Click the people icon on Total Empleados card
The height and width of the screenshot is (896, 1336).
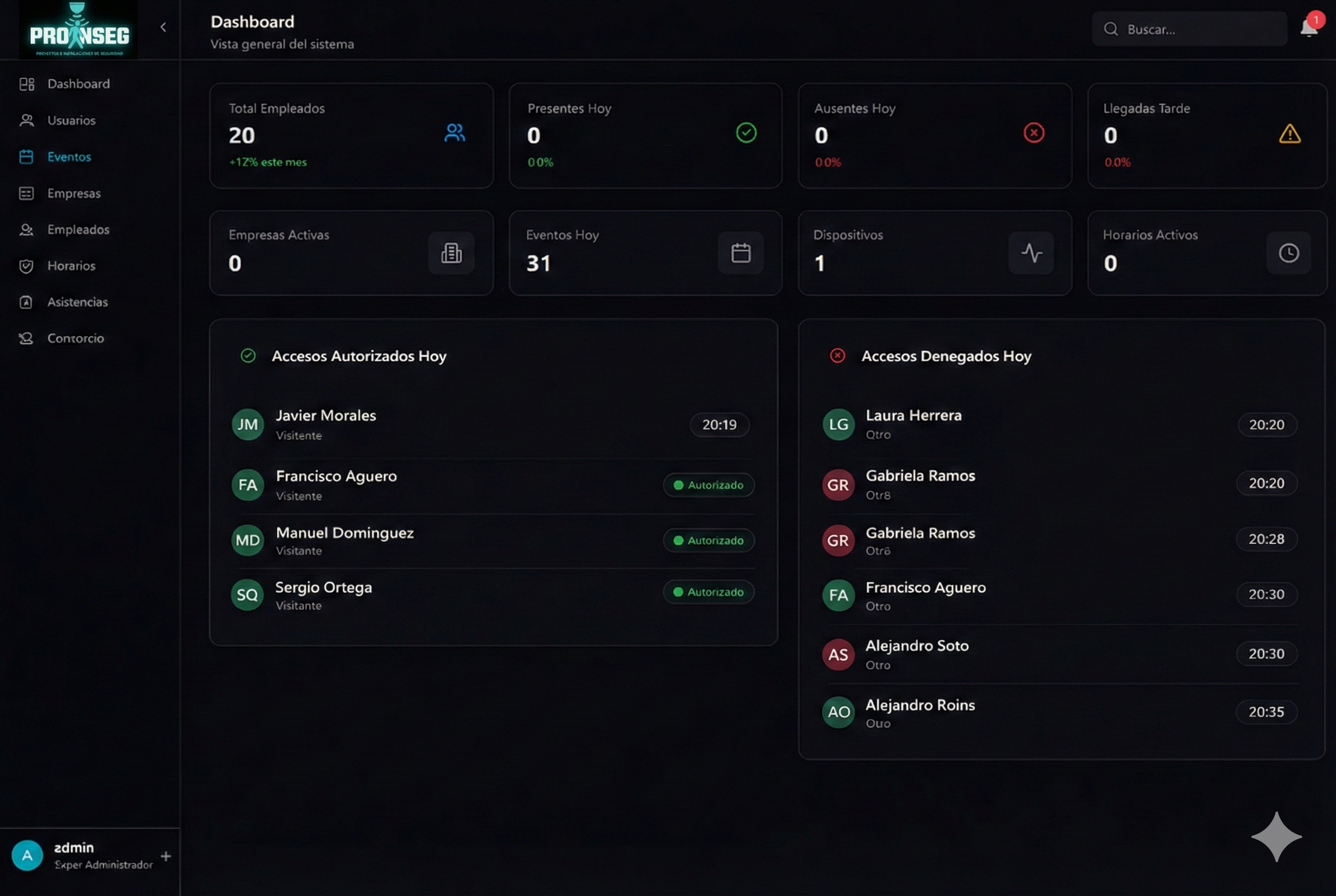point(454,133)
